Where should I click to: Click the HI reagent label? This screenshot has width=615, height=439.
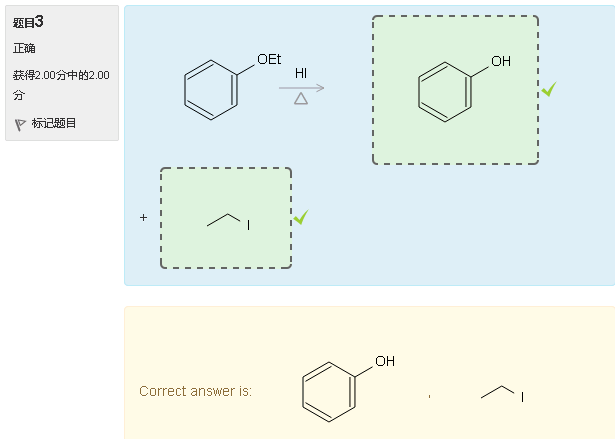click(x=301, y=73)
